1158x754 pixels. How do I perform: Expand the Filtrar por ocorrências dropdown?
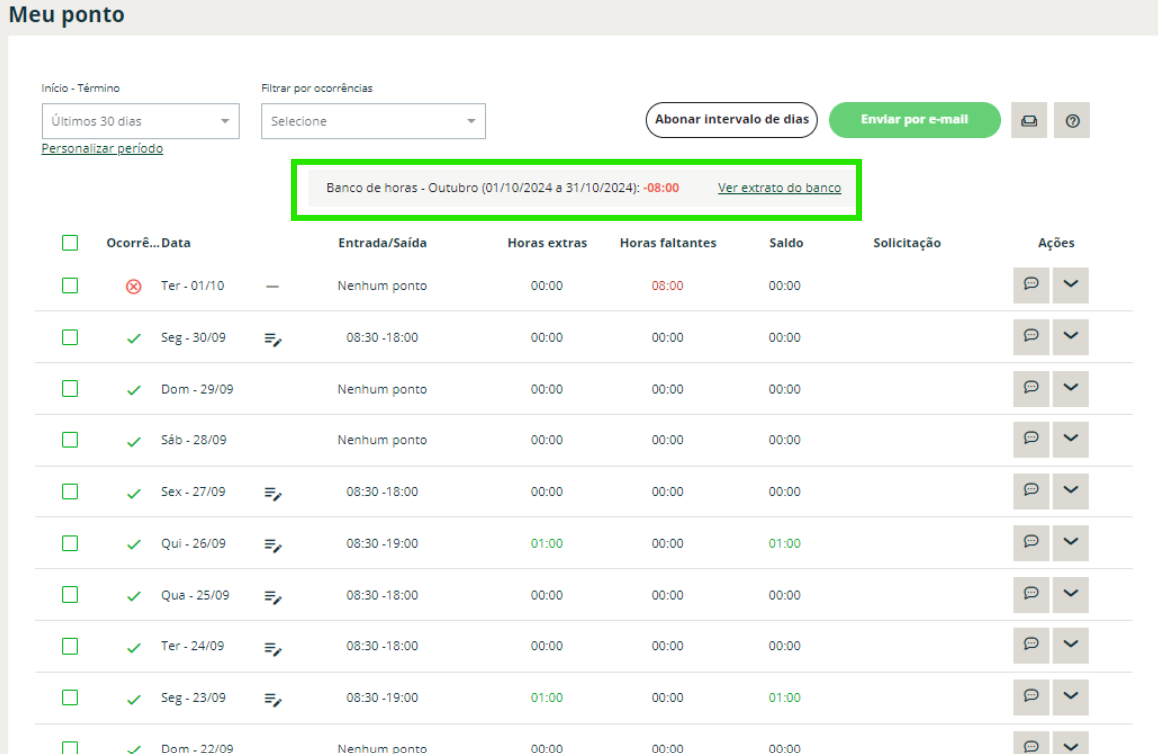373,121
